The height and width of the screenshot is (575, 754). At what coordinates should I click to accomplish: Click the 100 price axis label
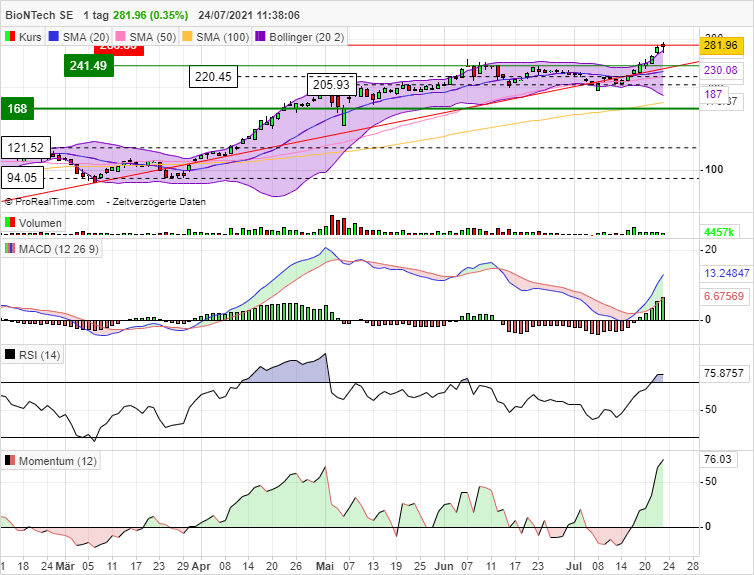click(x=714, y=169)
